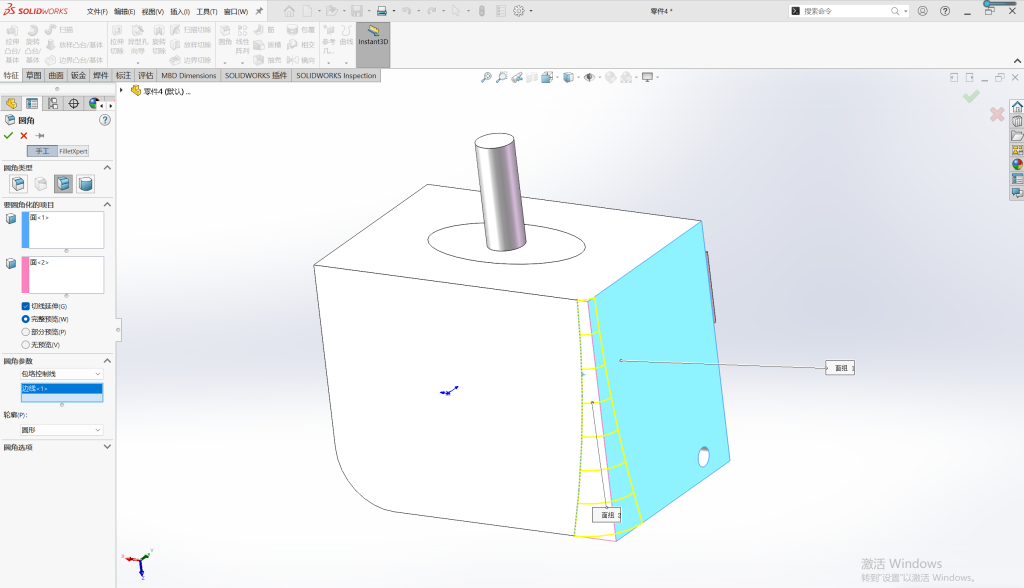1024x588 pixels.
Task: Toggle the Instant3D button
Action: 373,44
